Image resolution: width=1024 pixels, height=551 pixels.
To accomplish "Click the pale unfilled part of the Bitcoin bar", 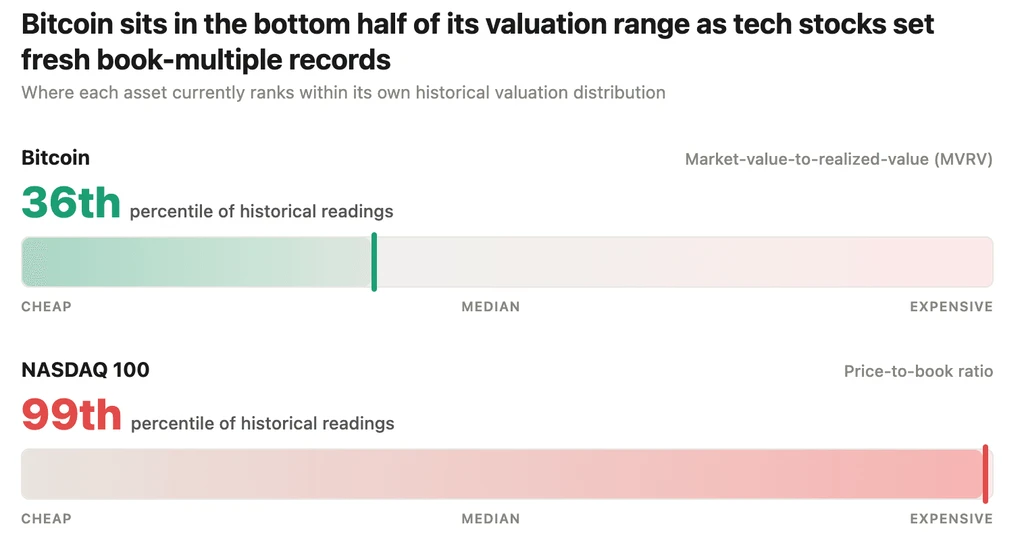I will (x=685, y=262).
